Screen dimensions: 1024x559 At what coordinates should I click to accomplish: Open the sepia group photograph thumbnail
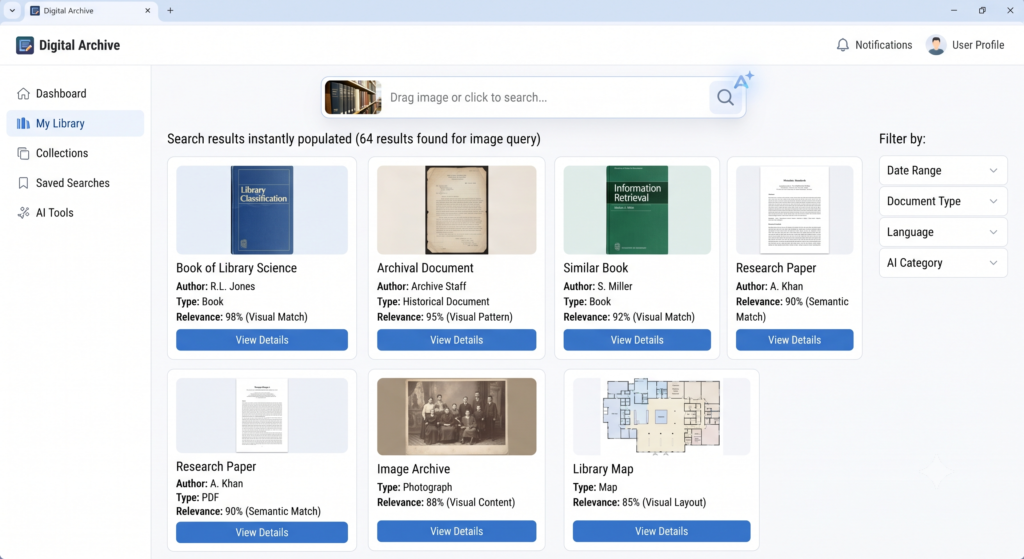[456, 416]
